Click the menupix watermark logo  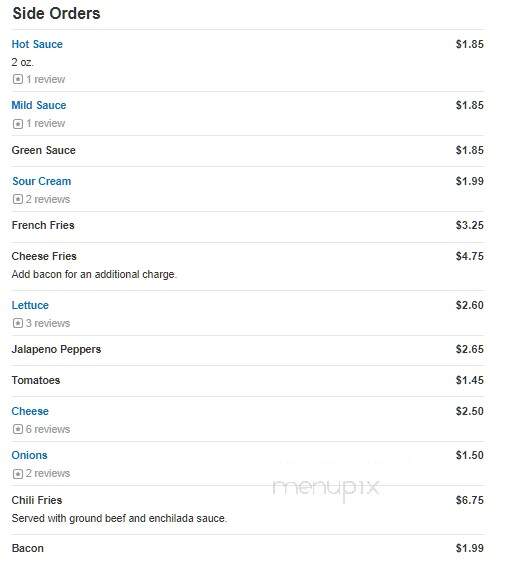pos(326,489)
